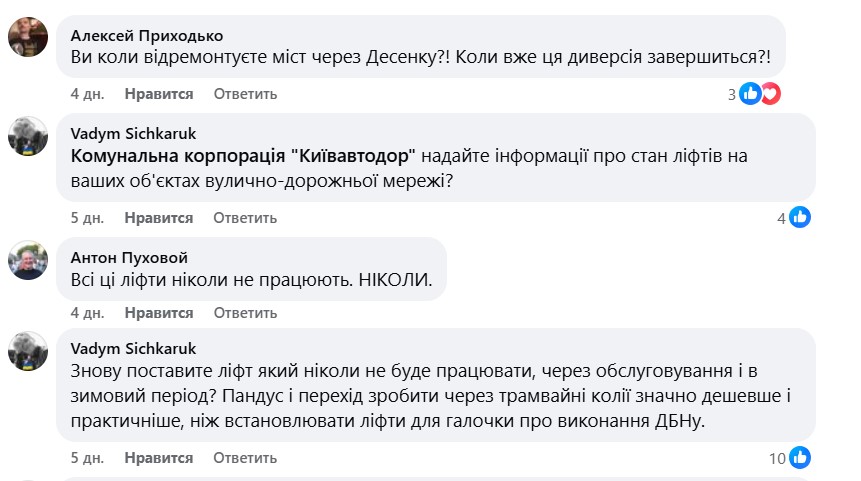The height and width of the screenshot is (481, 861).
Task: Click Ответить under the Київавтодор comment
Action: (245, 217)
